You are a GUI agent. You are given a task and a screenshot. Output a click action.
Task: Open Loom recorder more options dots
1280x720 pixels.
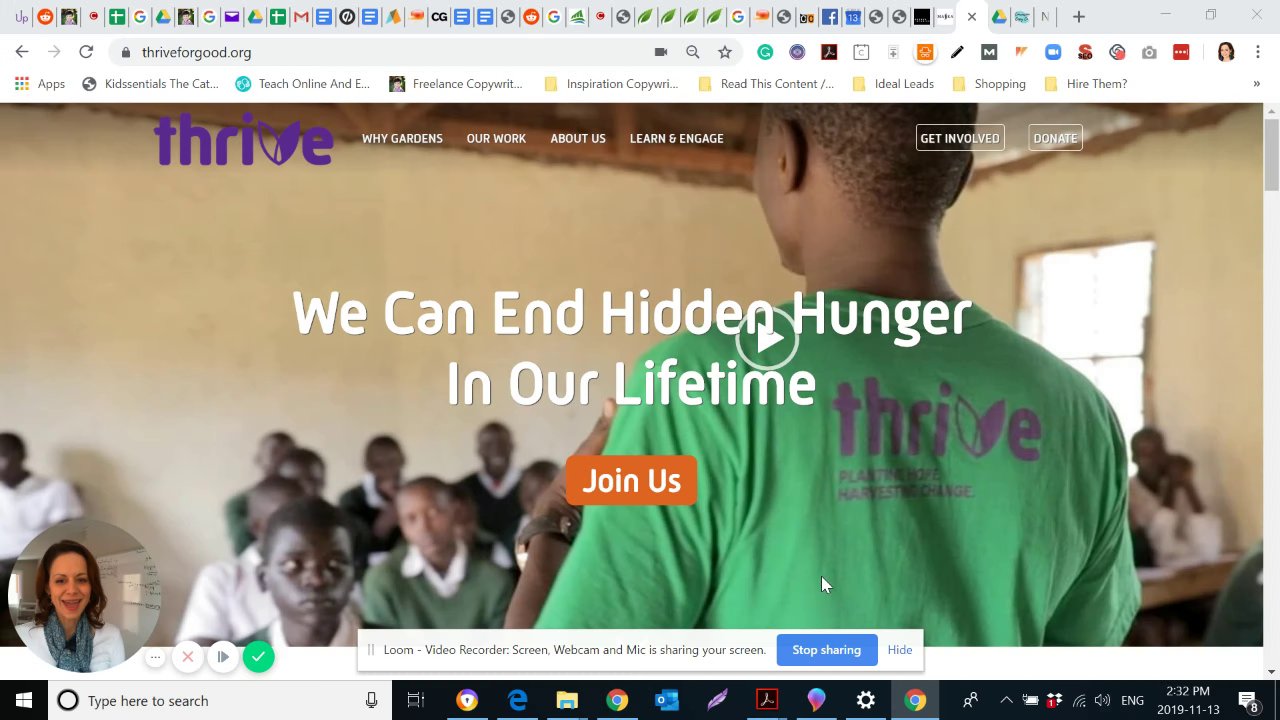155,657
